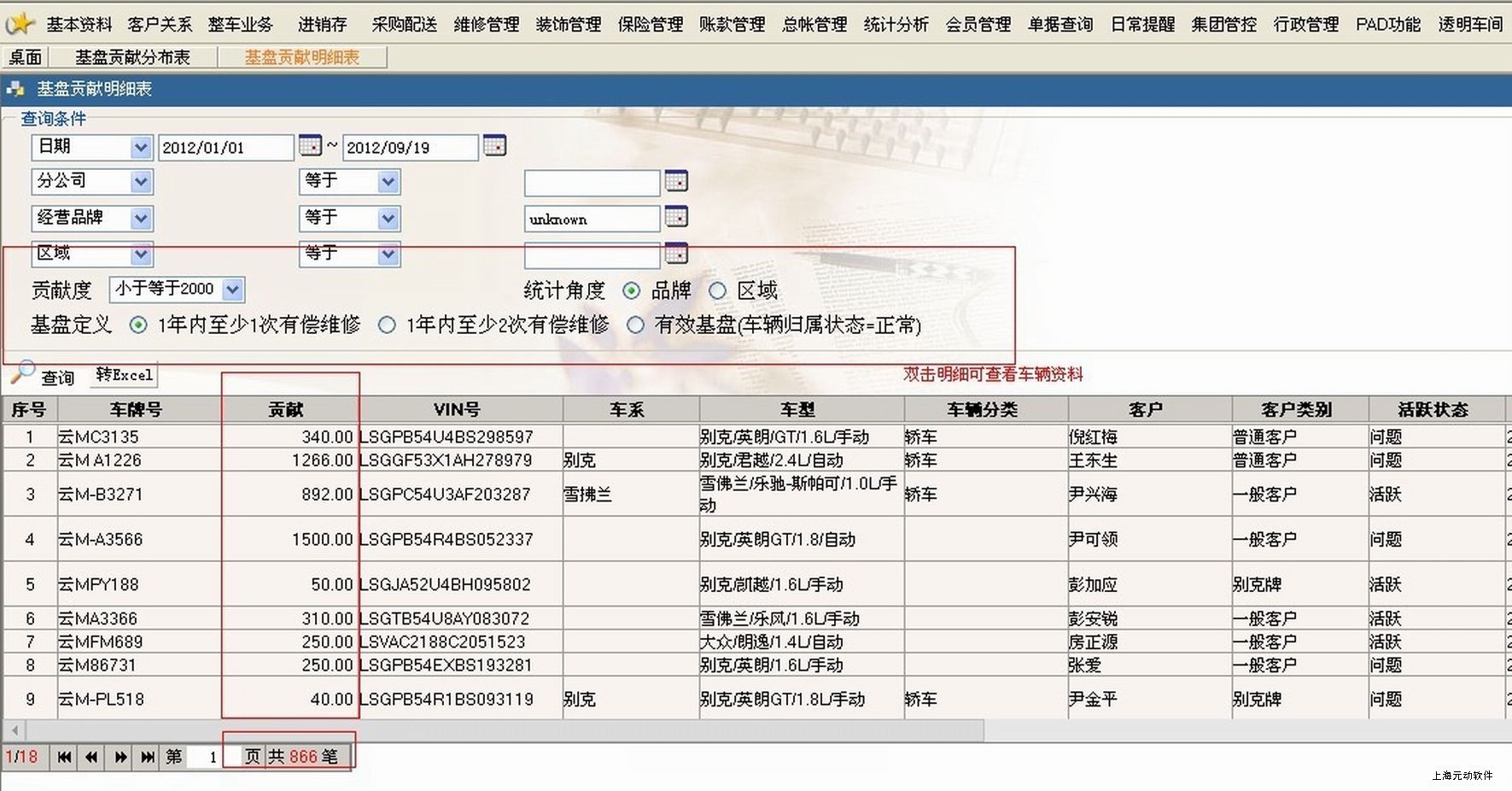Choose 有效基盘 definition radio button
The height and width of the screenshot is (791, 1512).
click(x=635, y=325)
